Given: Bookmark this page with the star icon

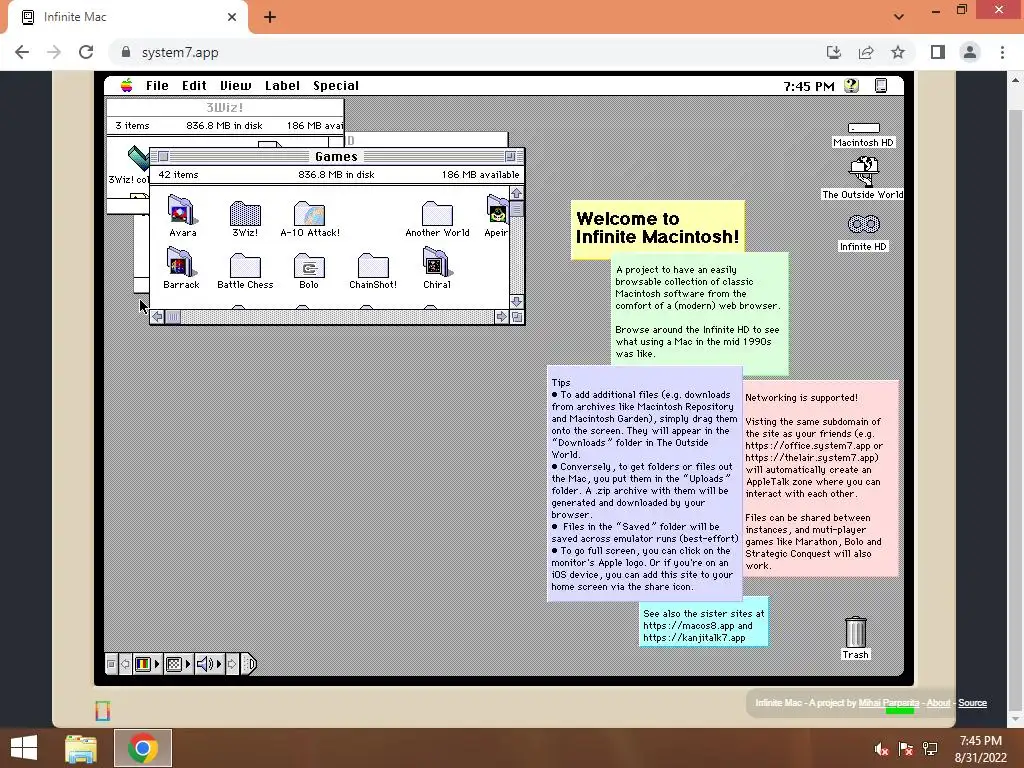Looking at the screenshot, I should tap(898, 52).
